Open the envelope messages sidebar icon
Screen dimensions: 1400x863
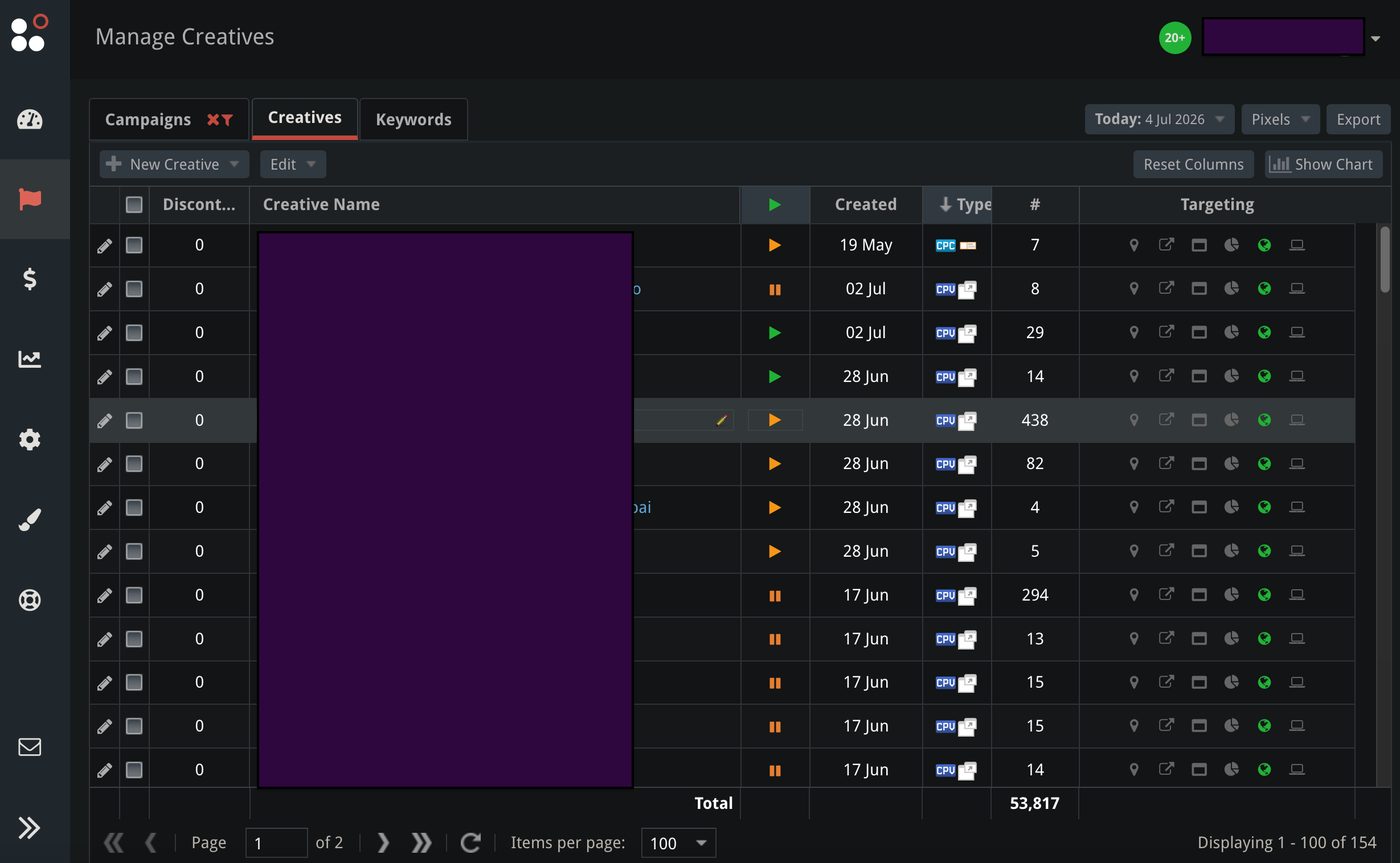30,747
